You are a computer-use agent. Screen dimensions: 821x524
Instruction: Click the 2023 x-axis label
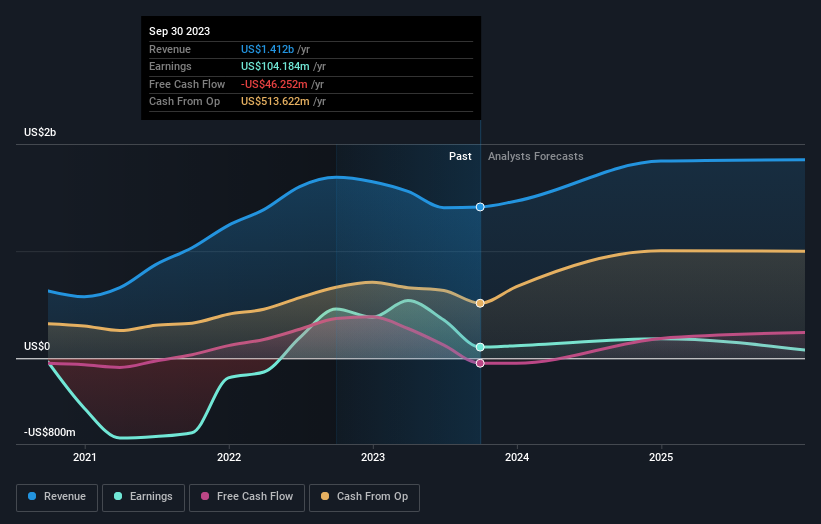pos(373,458)
